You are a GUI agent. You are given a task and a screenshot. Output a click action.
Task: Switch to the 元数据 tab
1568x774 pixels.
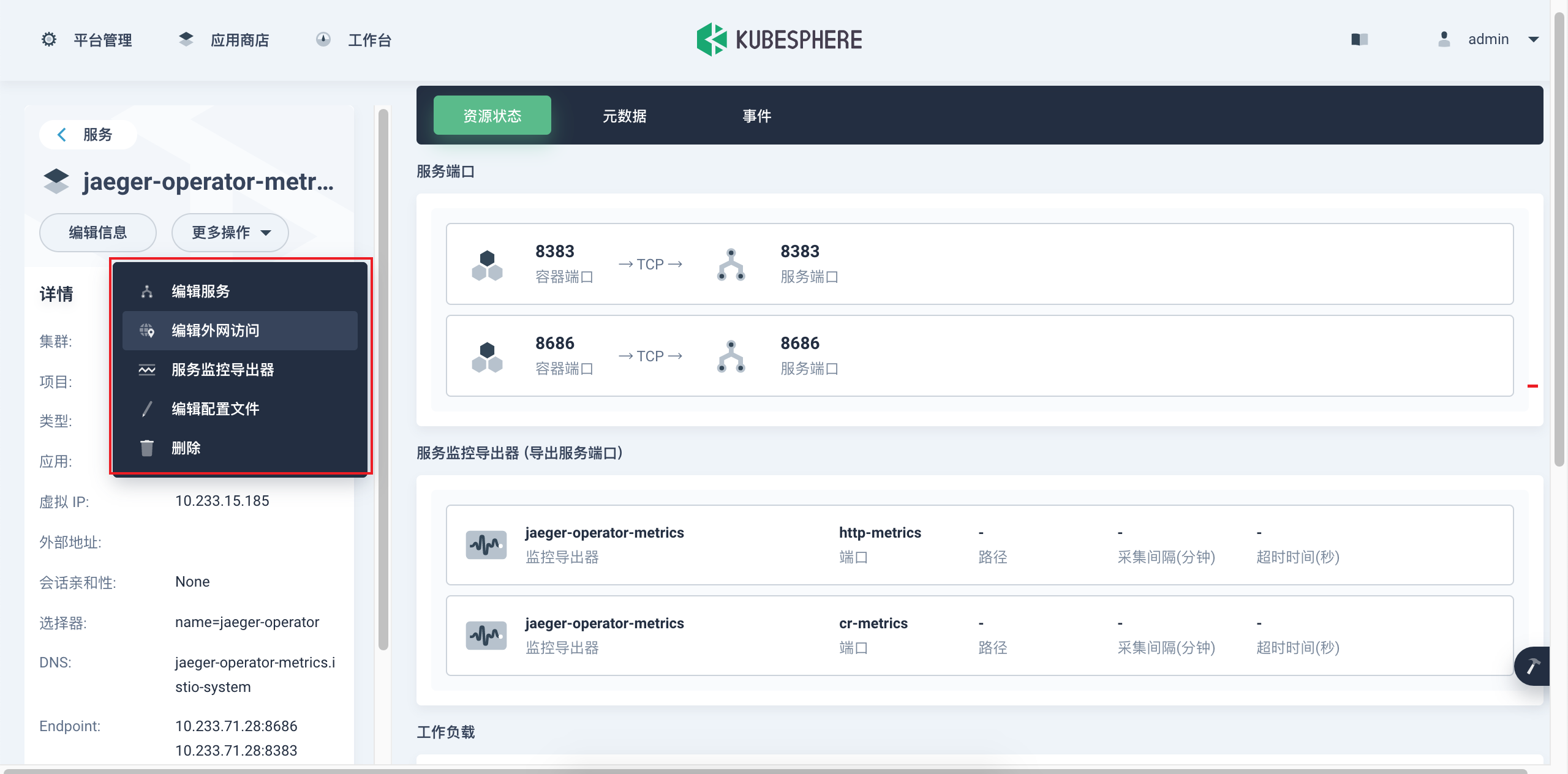pos(625,115)
